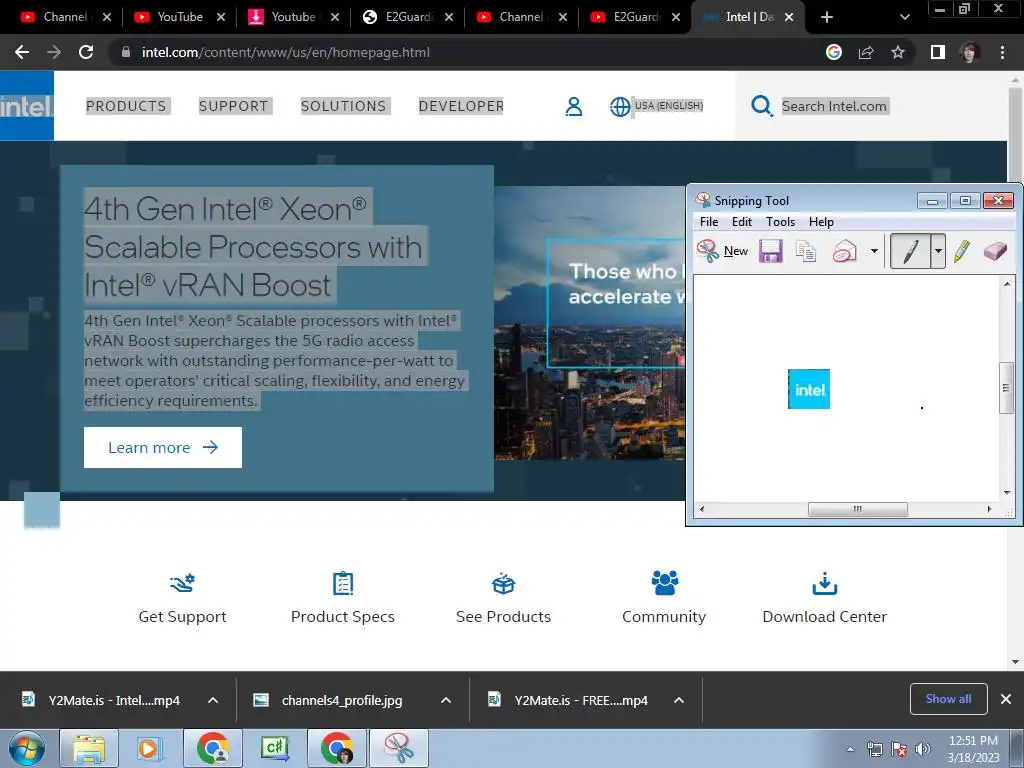Click Snipping Tool vertical scrollbar thumb
This screenshot has height=768, width=1024.
click(1006, 388)
